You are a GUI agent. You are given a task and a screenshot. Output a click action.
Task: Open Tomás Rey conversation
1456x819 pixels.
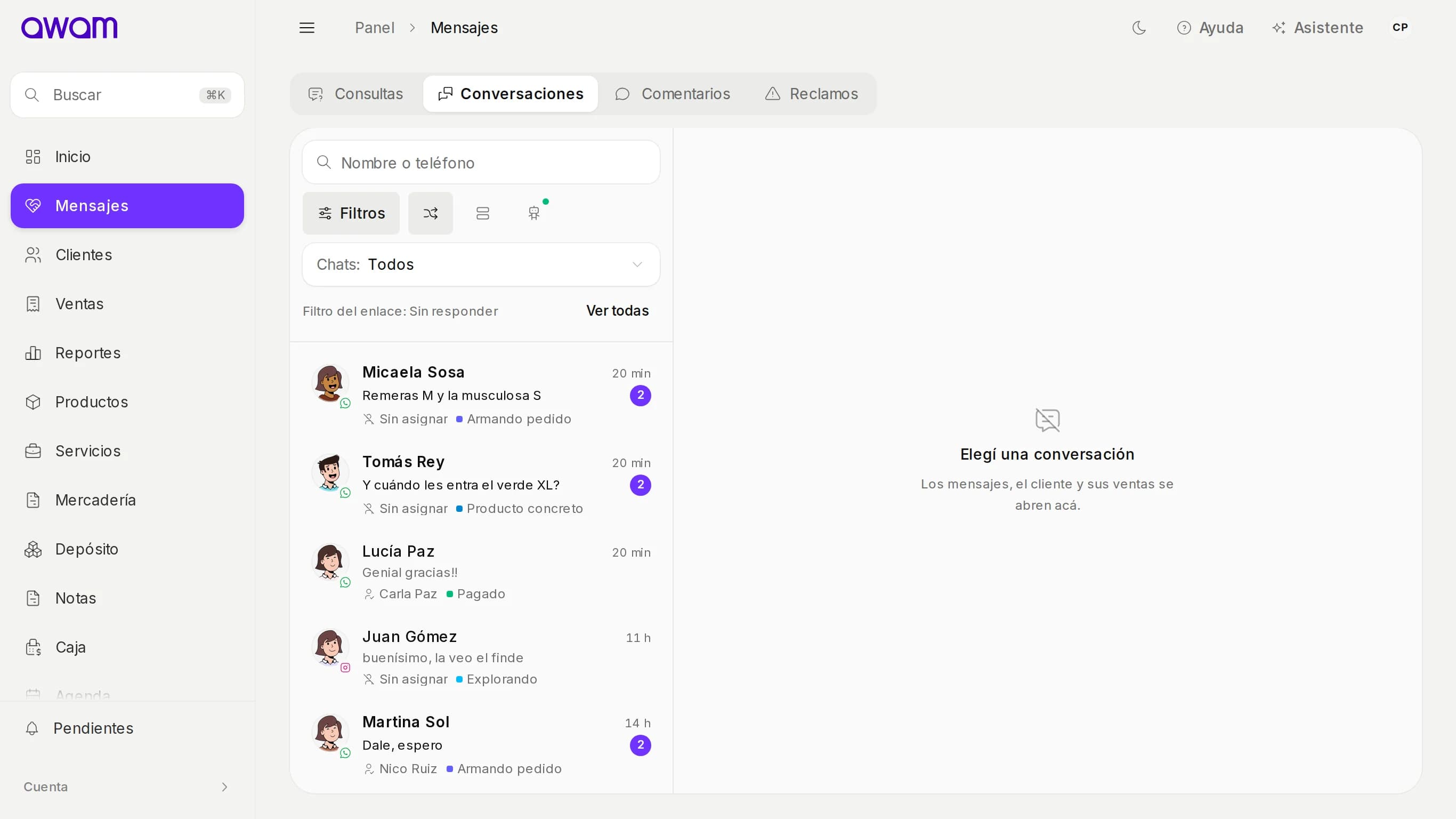pos(481,484)
